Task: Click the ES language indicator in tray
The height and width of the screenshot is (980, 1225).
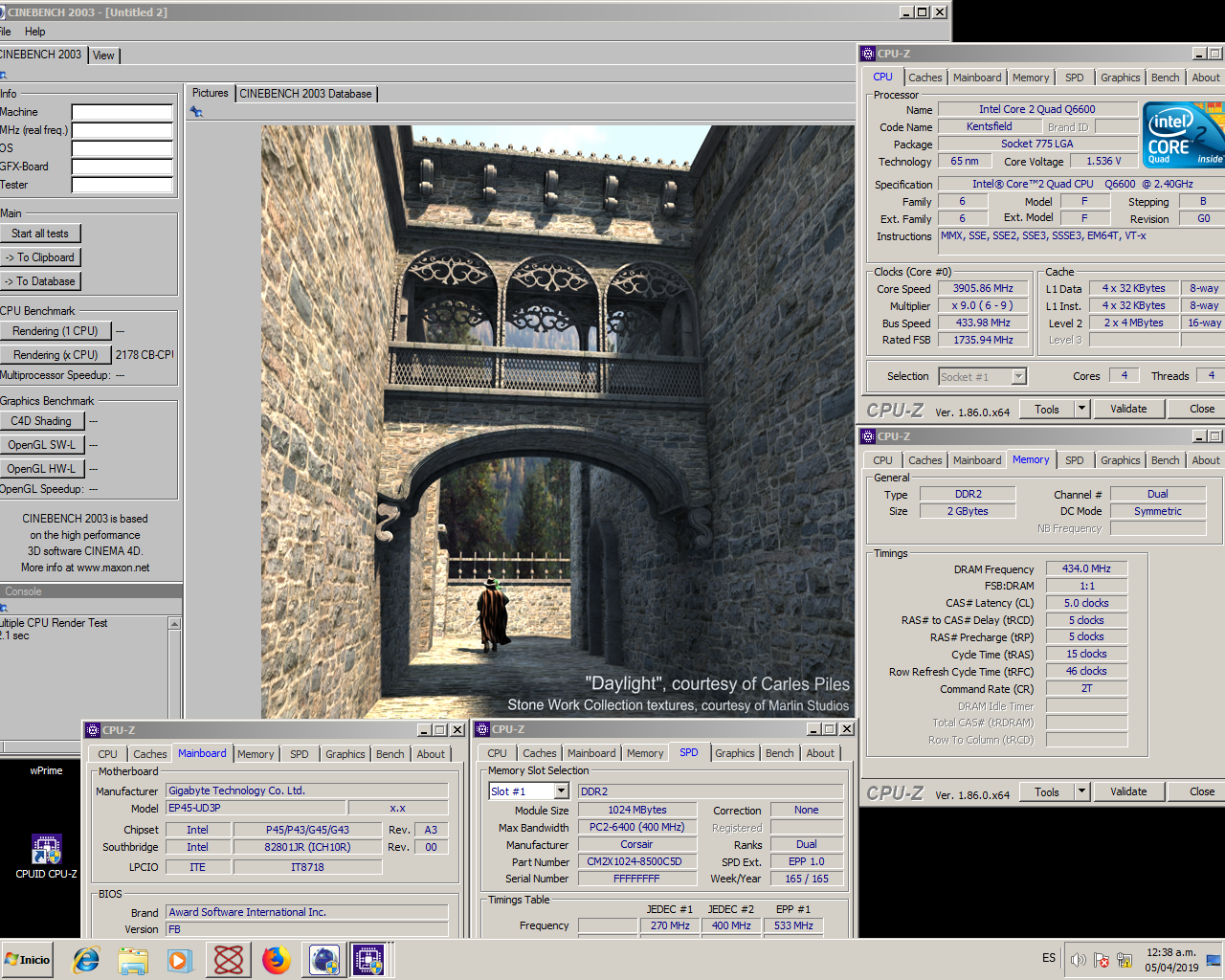Action: (1049, 958)
